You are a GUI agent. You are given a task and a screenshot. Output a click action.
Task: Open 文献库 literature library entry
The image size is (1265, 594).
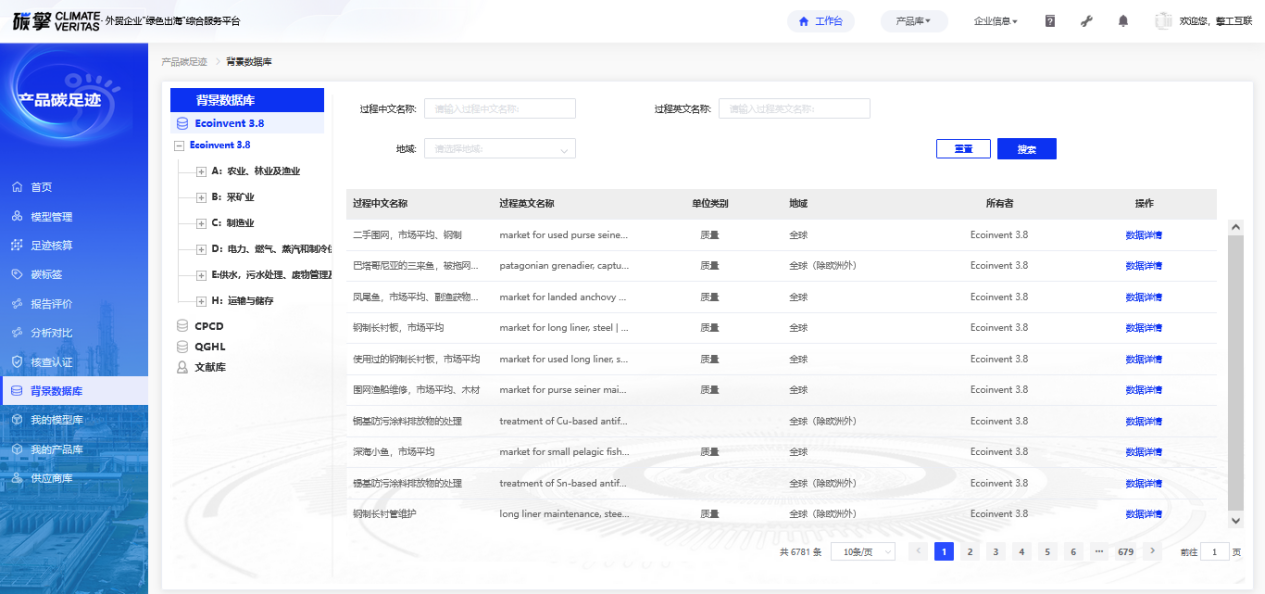point(209,367)
